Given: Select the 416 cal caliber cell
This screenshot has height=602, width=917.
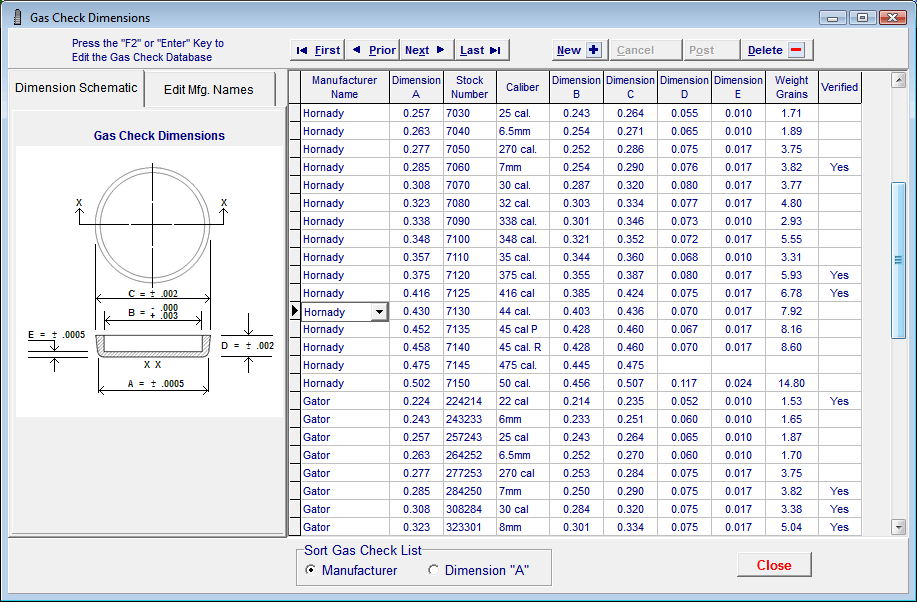Looking at the screenshot, I should [523, 293].
